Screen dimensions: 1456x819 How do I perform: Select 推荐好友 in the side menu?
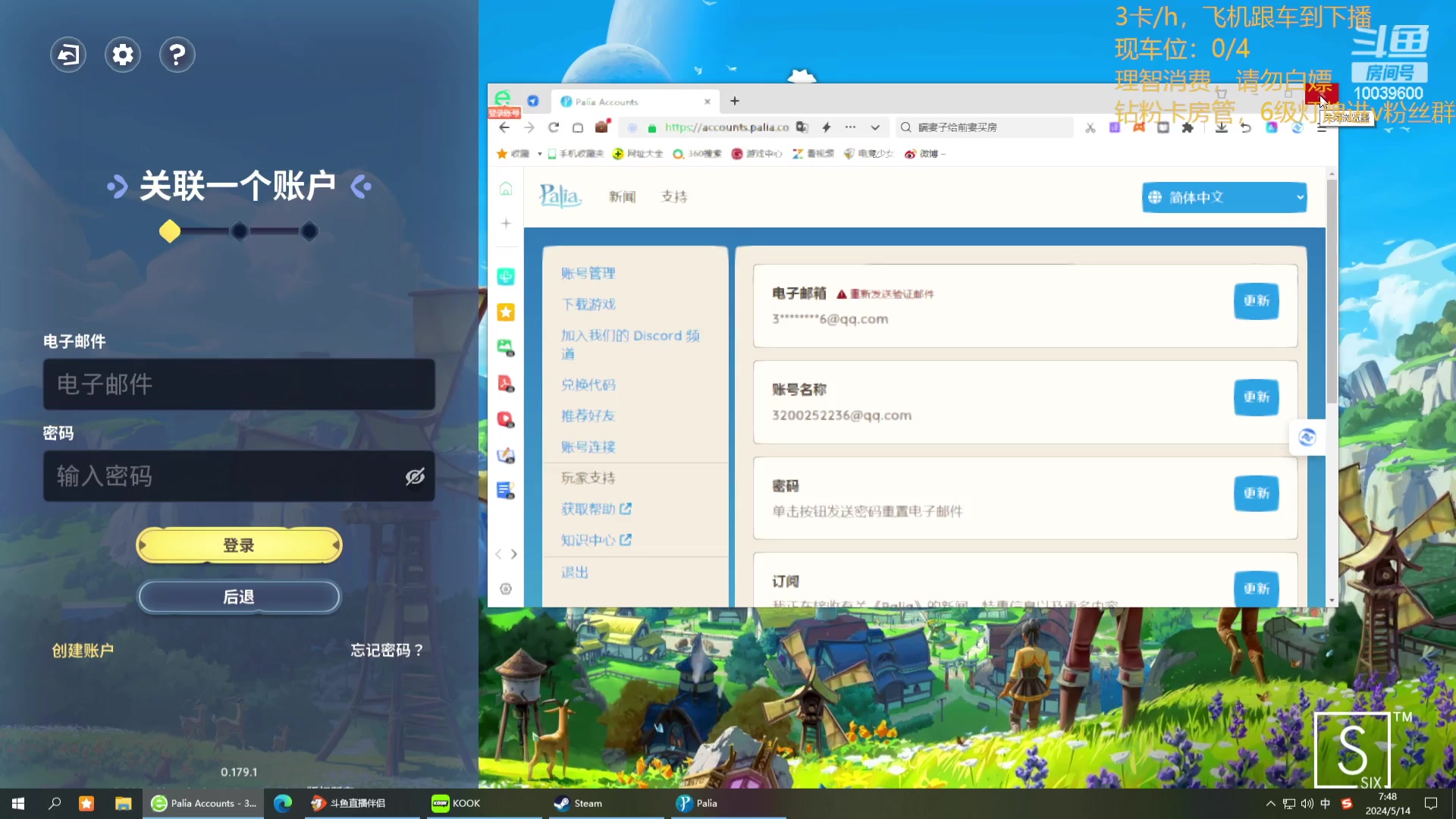(588, 416)
